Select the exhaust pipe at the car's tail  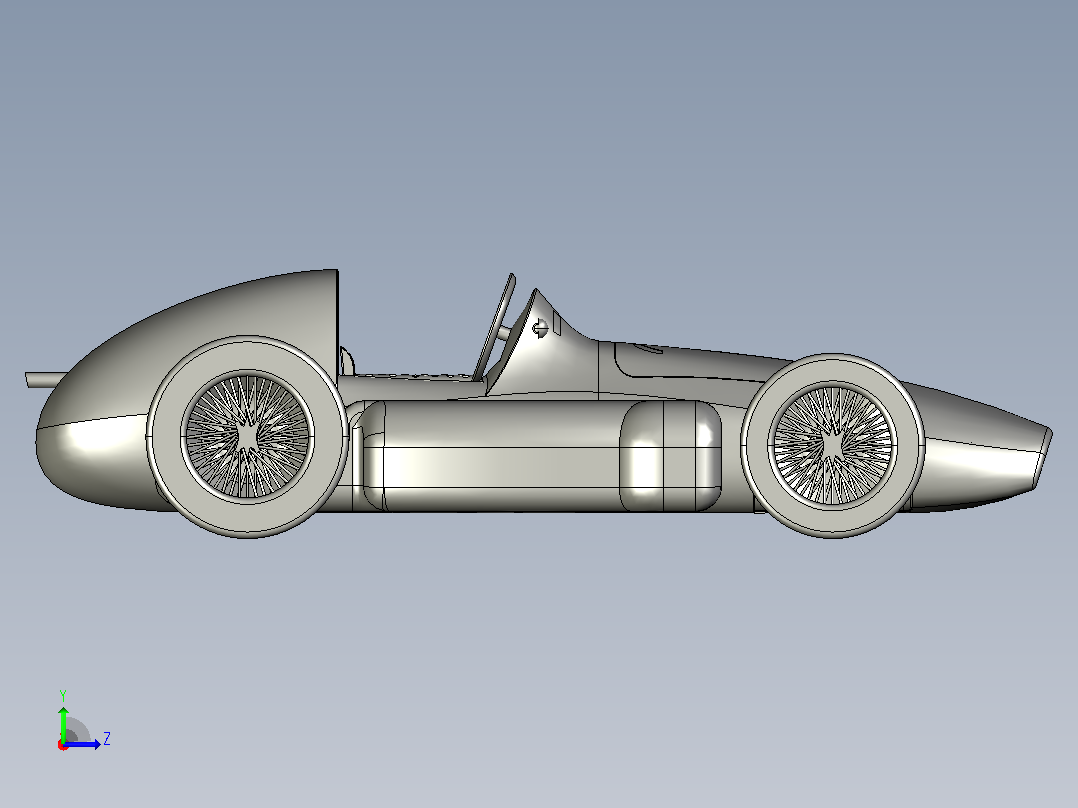tap(46, 379)
